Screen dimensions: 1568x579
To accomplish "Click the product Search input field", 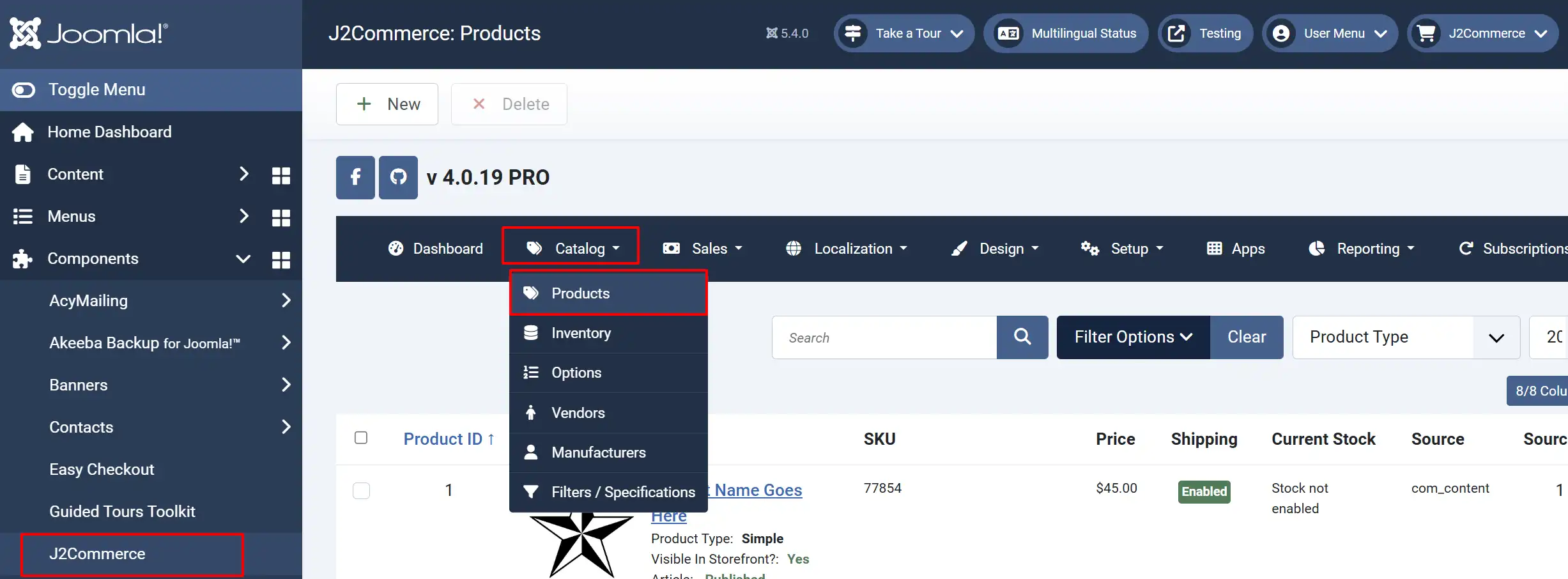I will pyautogui.click(x=884, y=337).
